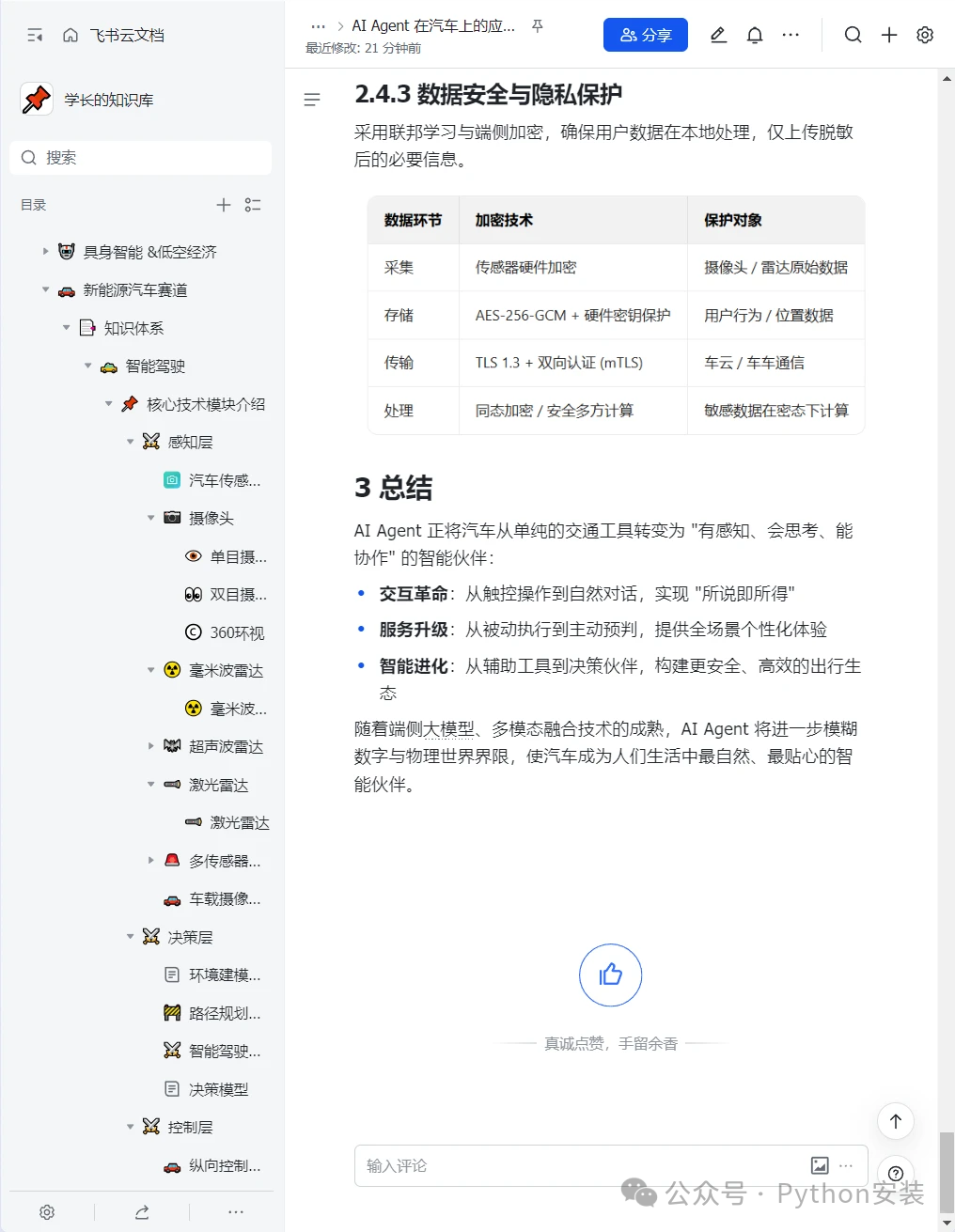The height and width of the screenshot is (1232, 955).
Task: Create new document with plus icon
Action: (x=889, y=35)
